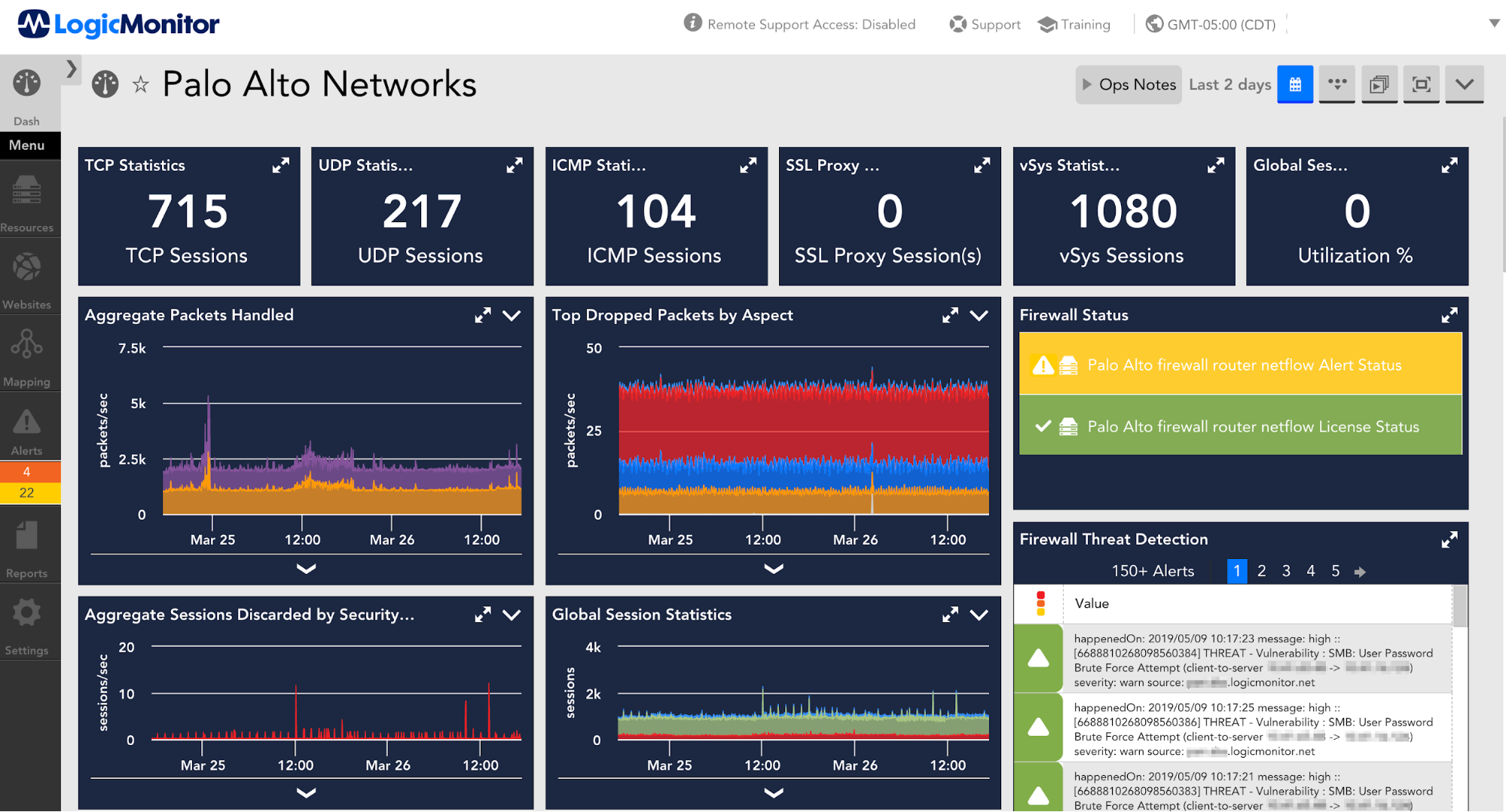This screenshot has height=812, width=1506.
Task: Go to alerts page 4
Action: [x=1311, y=571]
